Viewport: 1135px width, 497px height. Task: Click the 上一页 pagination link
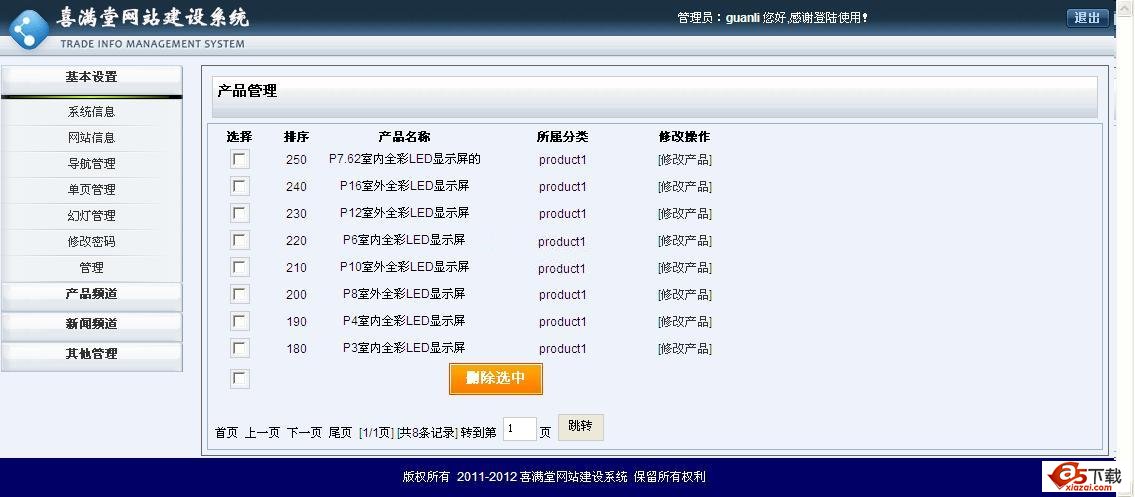point(262,433)
